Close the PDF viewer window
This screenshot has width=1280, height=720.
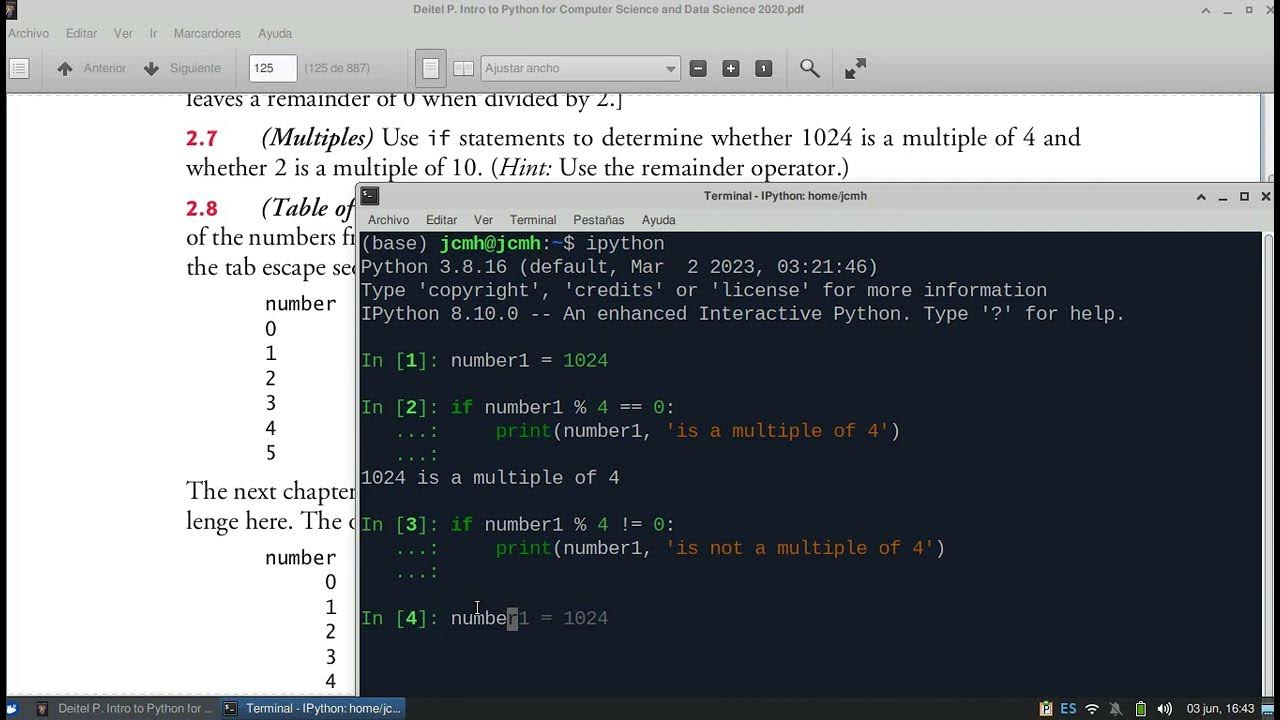[1270, 9]
